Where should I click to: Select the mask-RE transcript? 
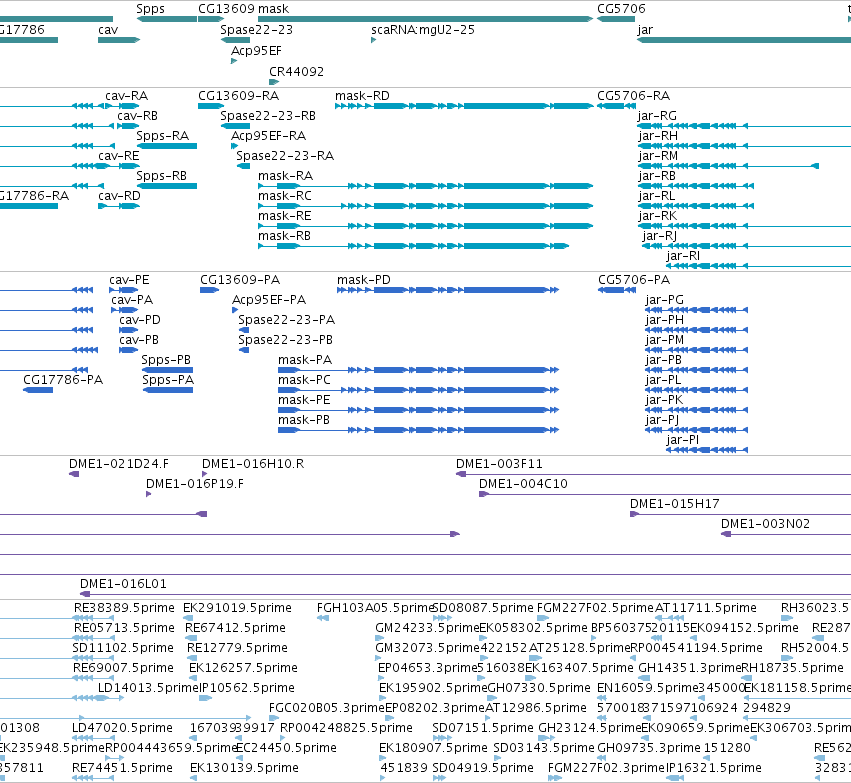point(284,216)
